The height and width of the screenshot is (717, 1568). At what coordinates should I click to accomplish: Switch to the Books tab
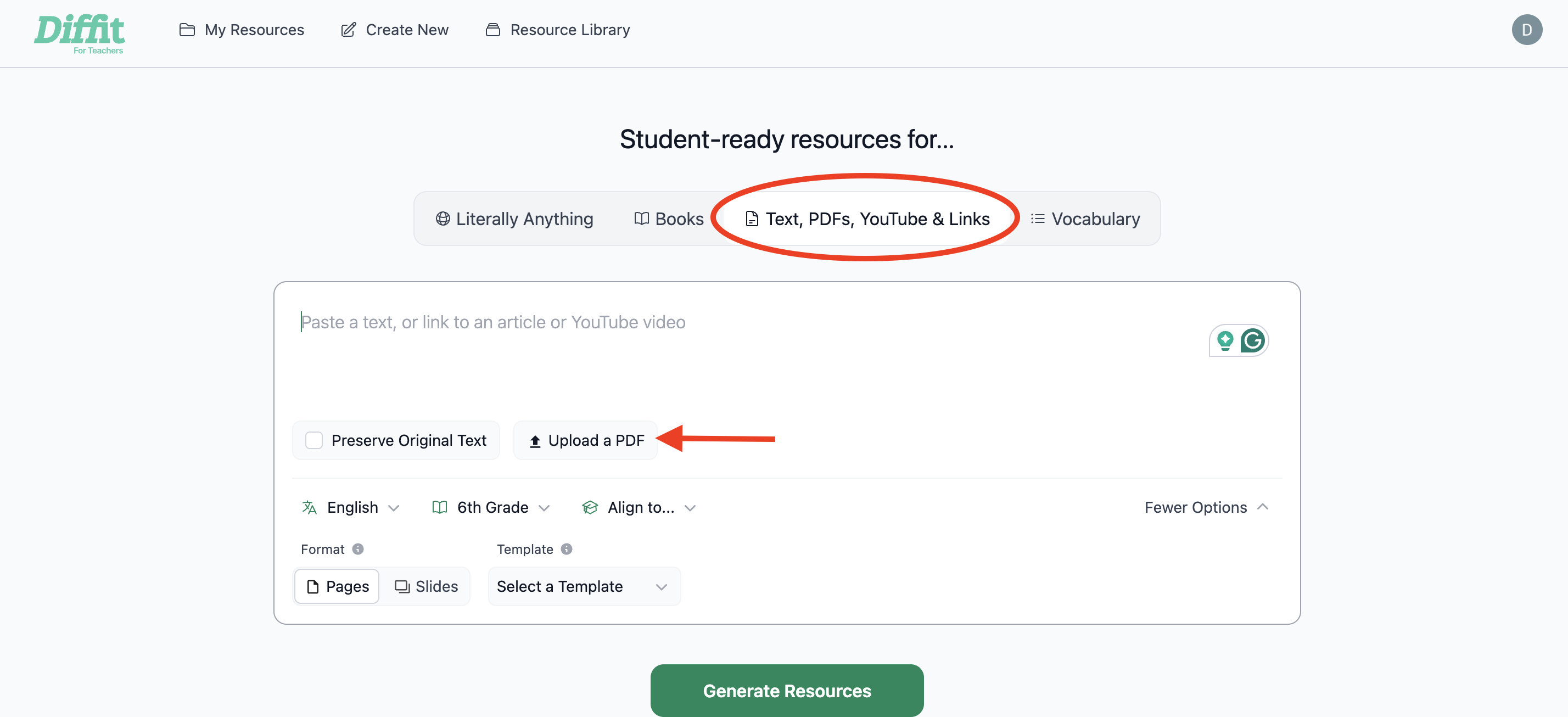(x=668, y=219)
